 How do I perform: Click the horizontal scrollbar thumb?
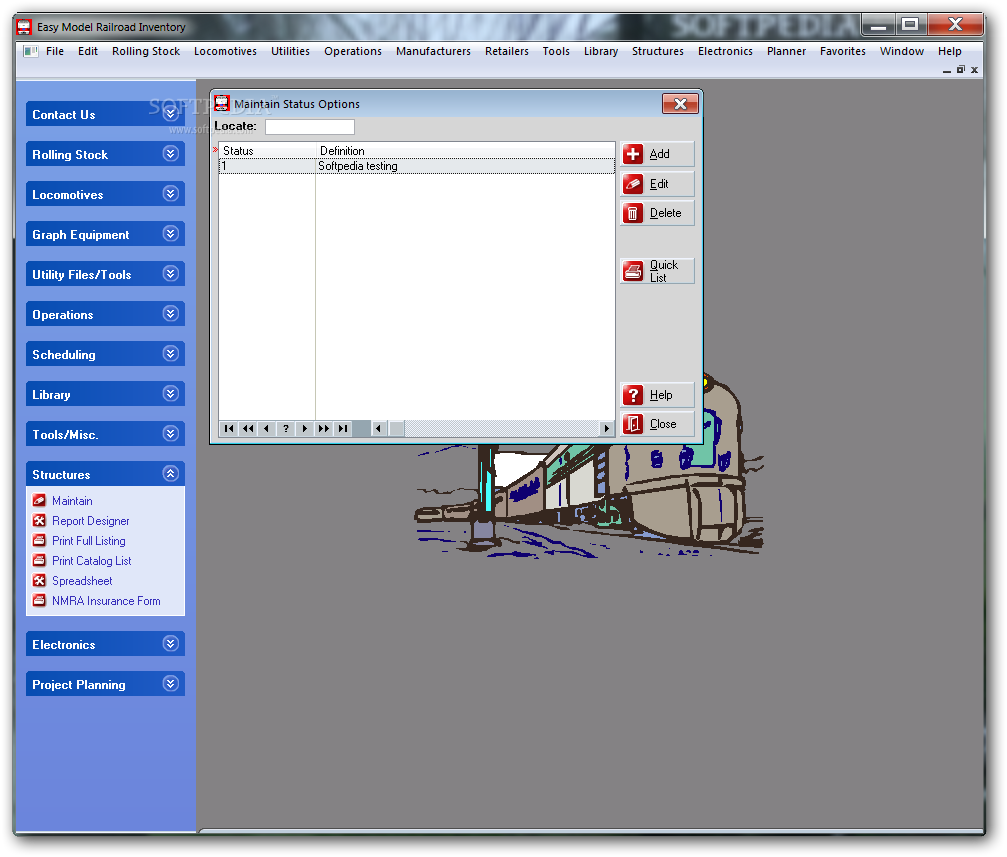click(x=396, y=428)
